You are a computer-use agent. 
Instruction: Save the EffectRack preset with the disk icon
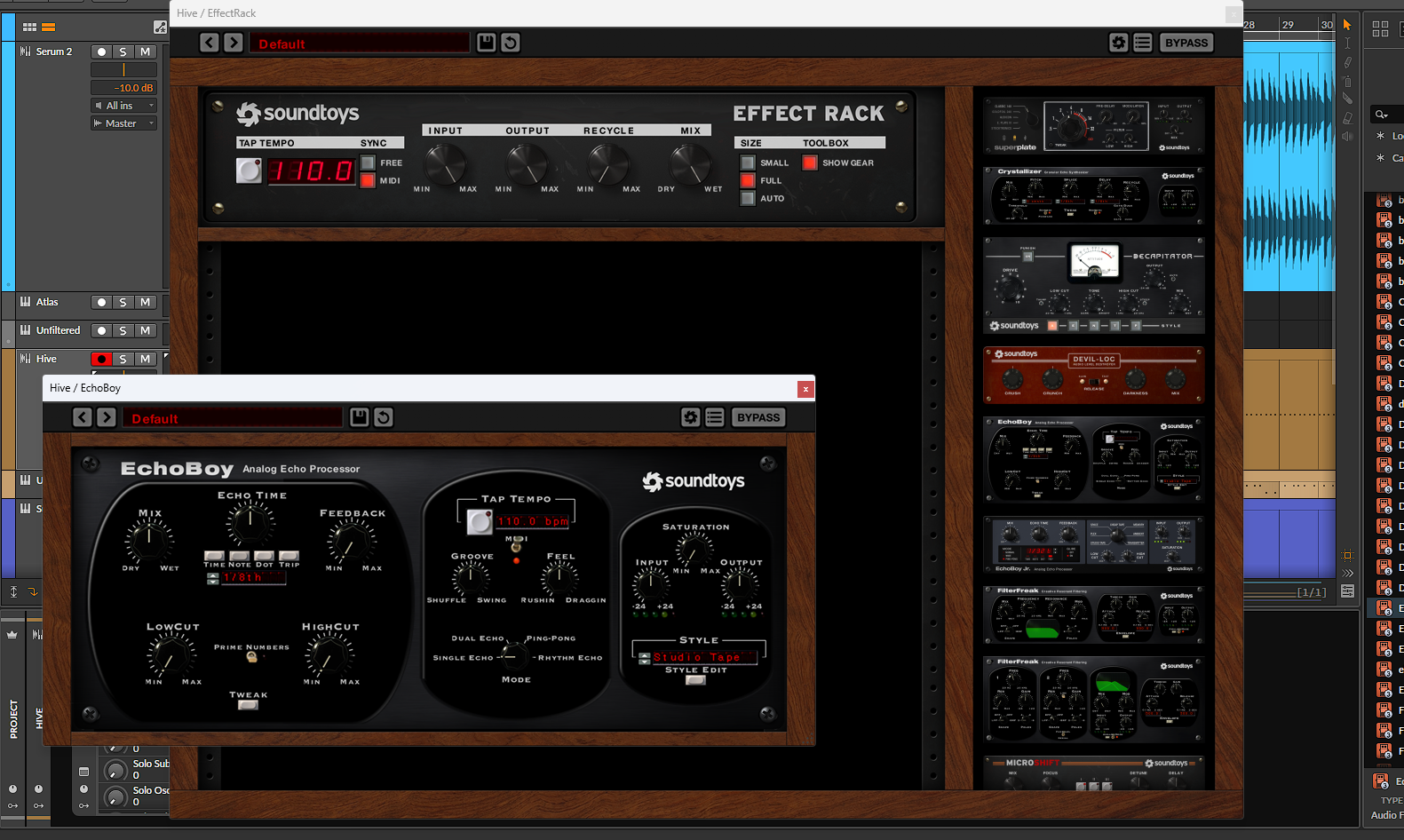486,43
